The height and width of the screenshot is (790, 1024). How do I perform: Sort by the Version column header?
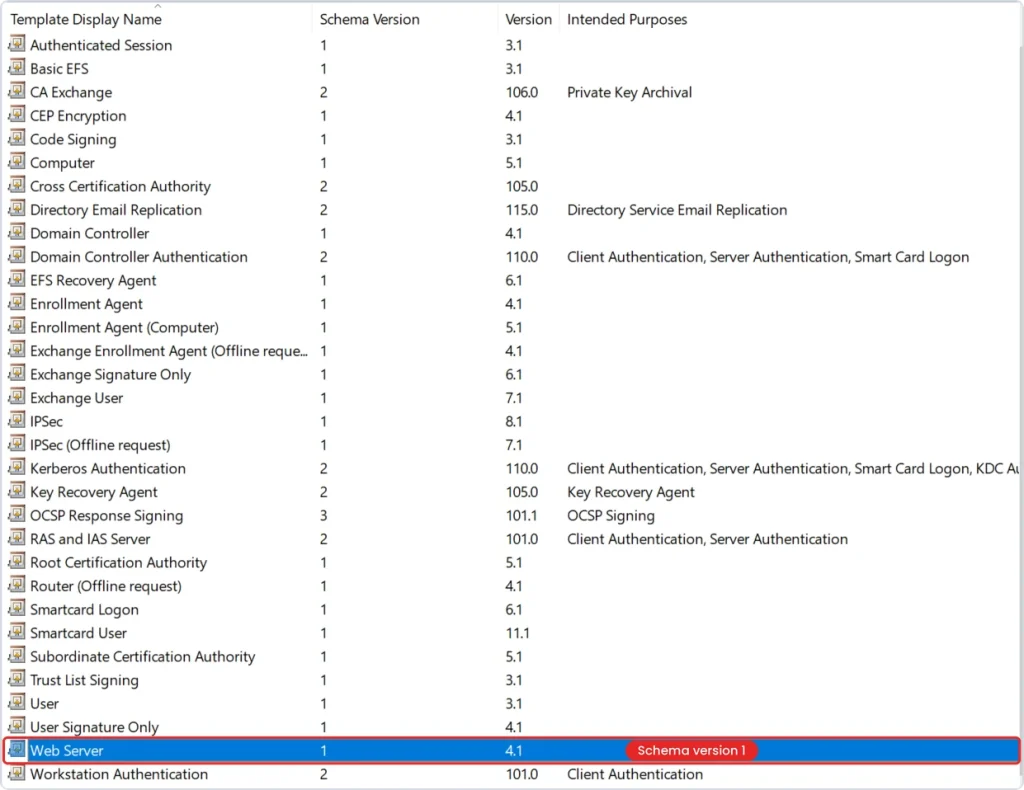click(528, 20)
